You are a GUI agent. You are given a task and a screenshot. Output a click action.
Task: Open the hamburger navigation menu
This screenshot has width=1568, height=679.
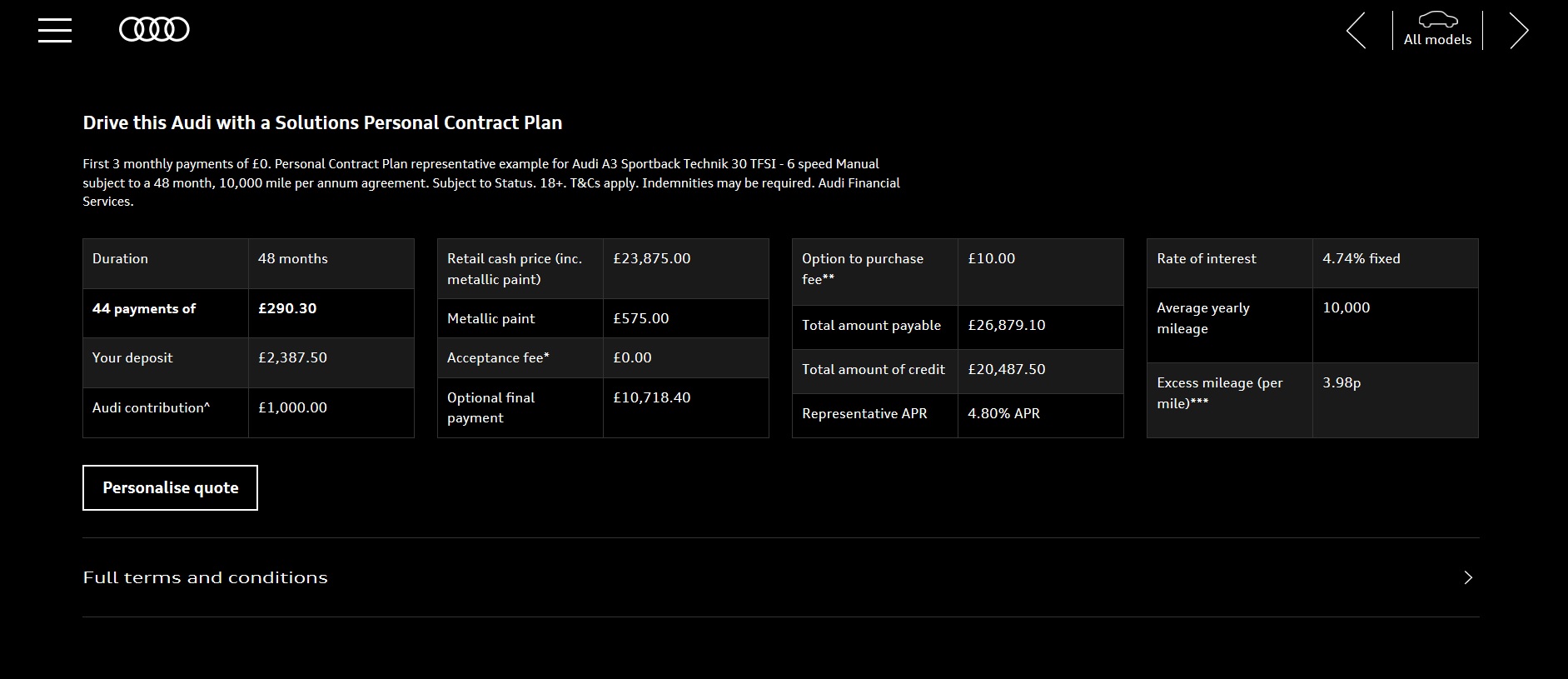coord(54,29)
